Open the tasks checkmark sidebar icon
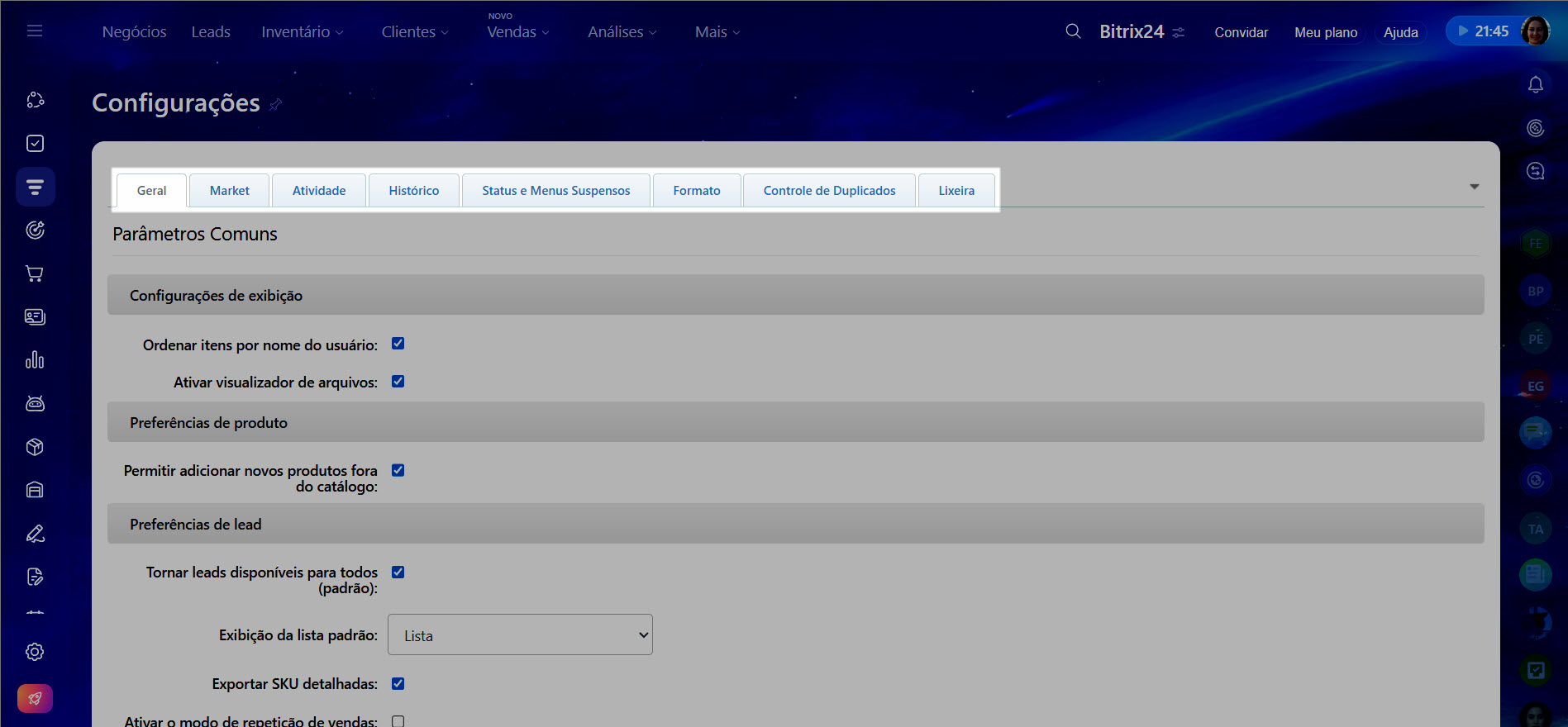The image size is (1568, 727). [35, 144]
